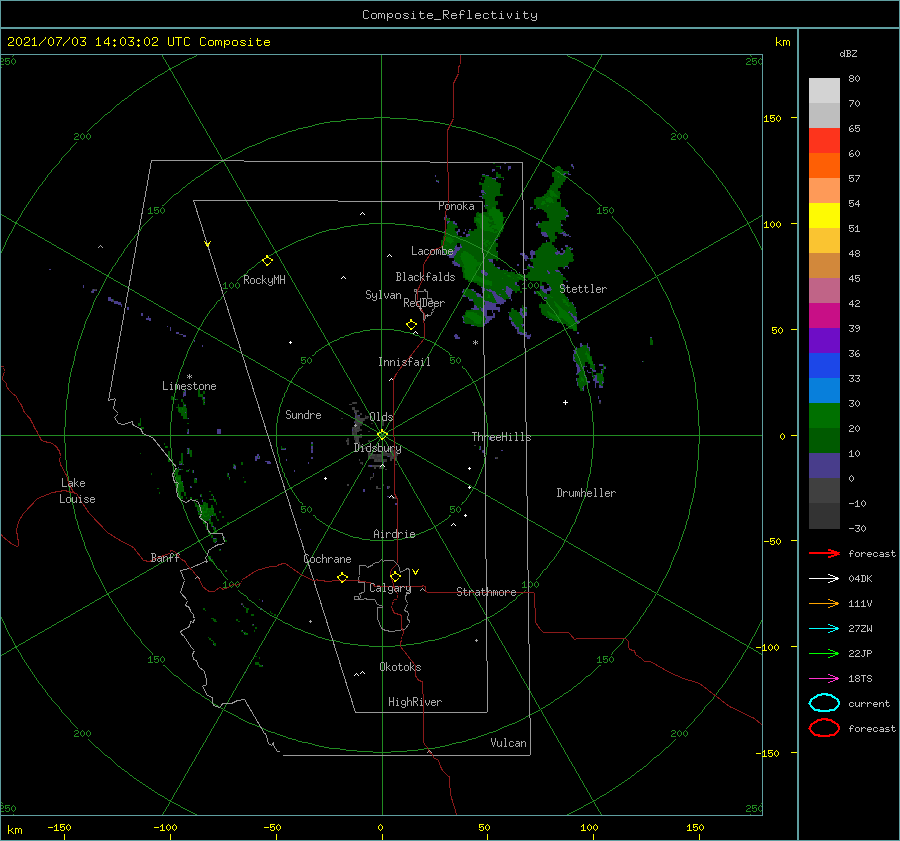900x841 pixels.
Task: Click the white 04DK arrow legend icon
Action: tap(824, 579)
